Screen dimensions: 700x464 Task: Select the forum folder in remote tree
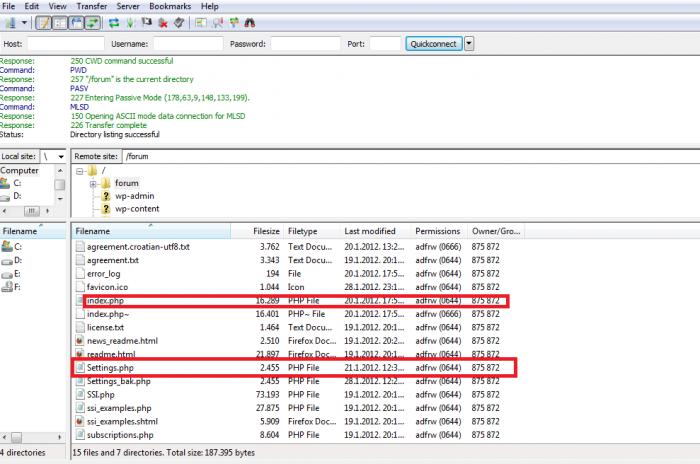click(127, 183)
